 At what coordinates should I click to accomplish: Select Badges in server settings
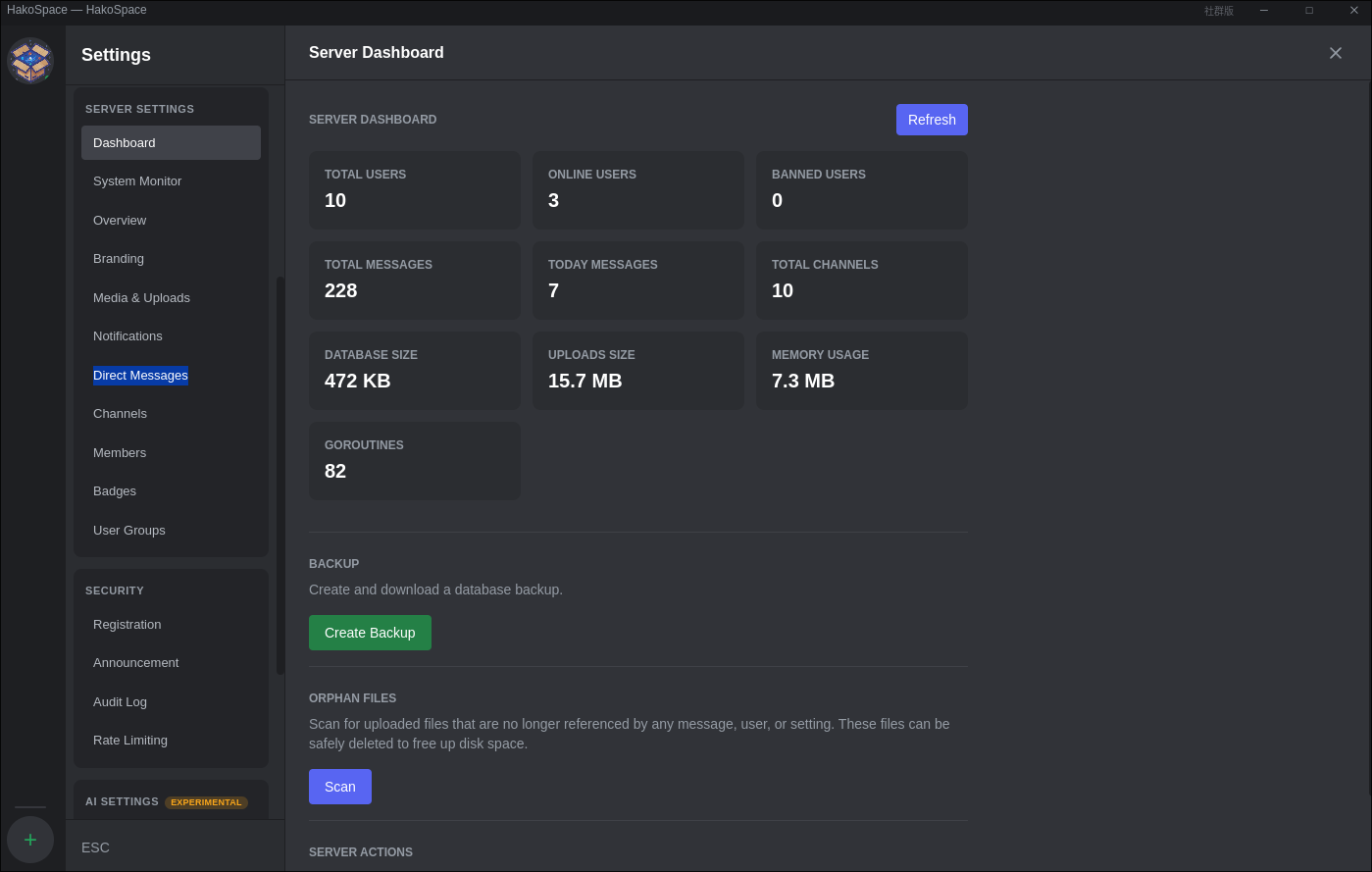tap(115, 491)
